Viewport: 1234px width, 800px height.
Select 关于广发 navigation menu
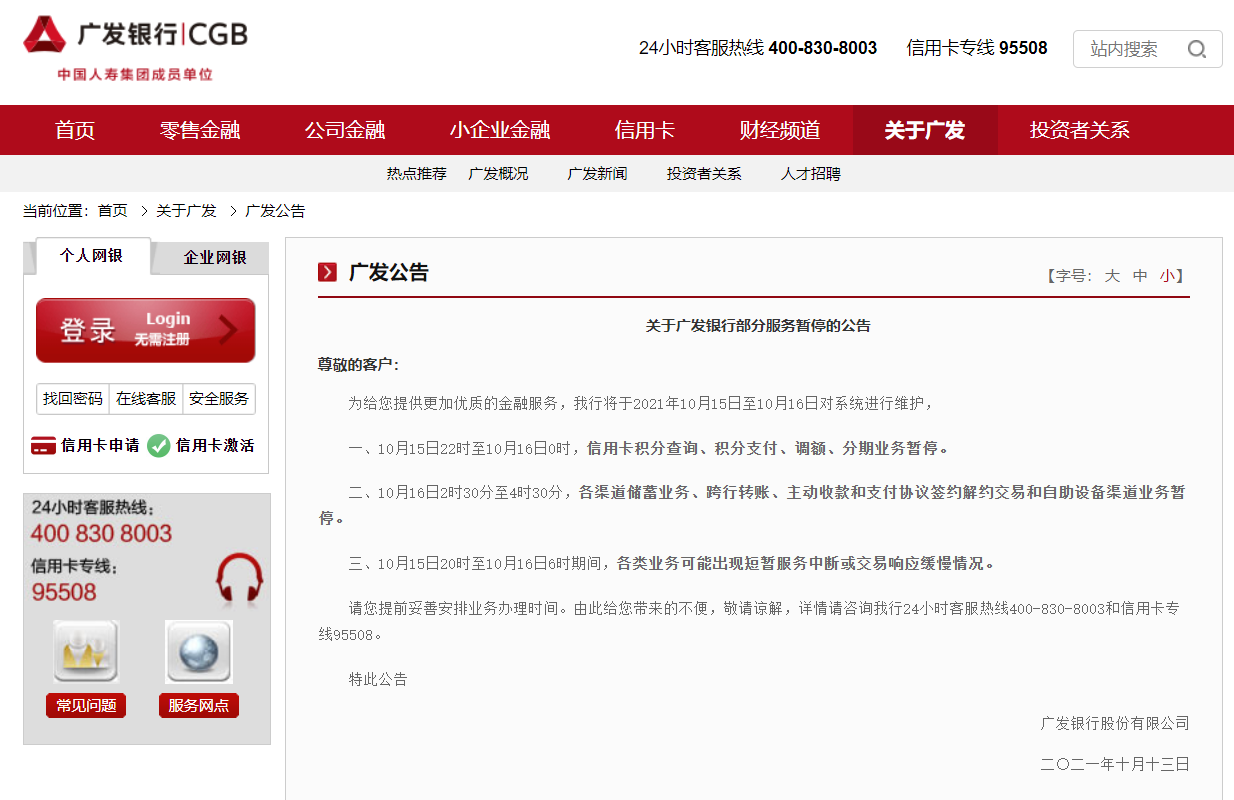(925, 130)
